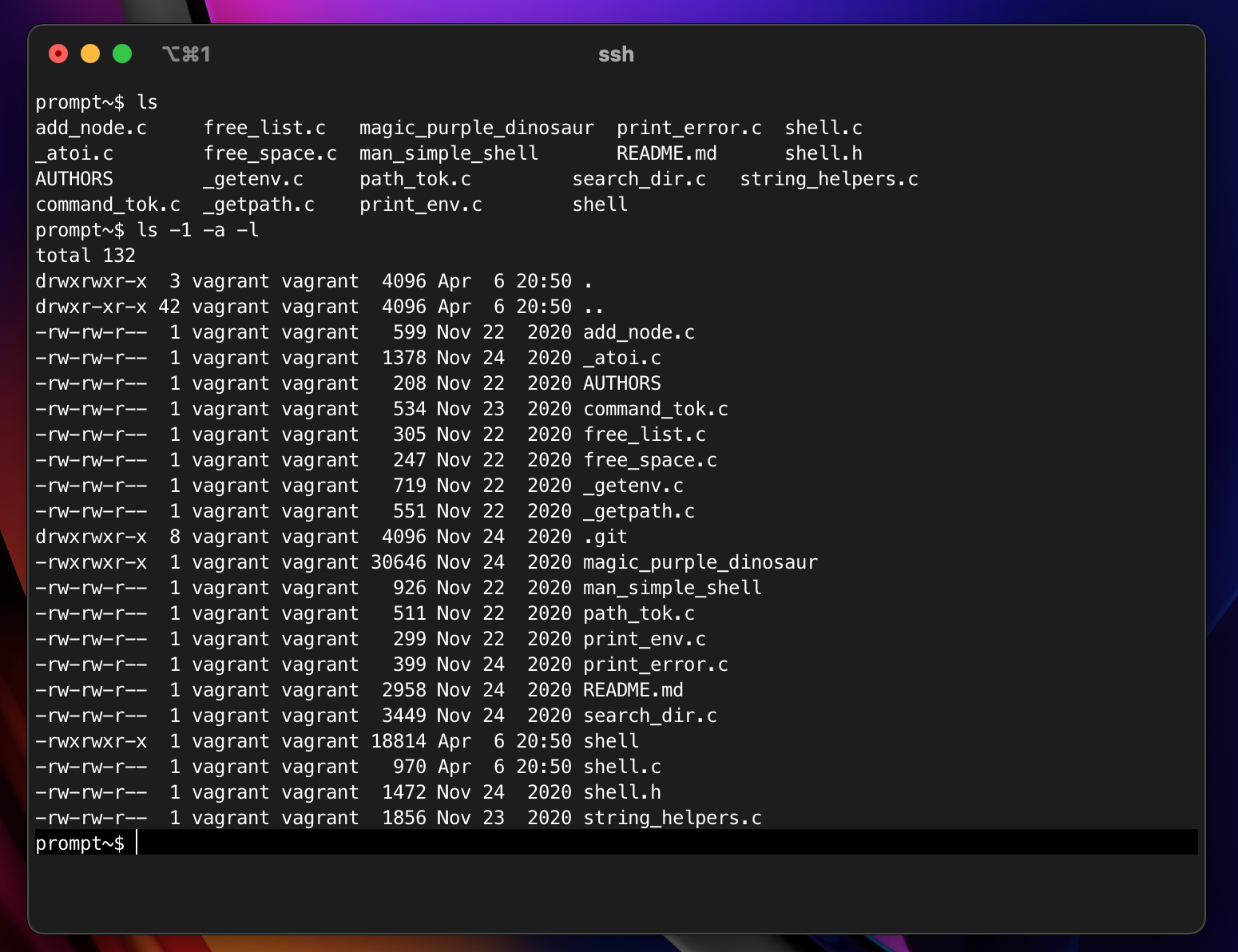Select magic_purple_dinosaur in long listing

click(x=700, y=562)
